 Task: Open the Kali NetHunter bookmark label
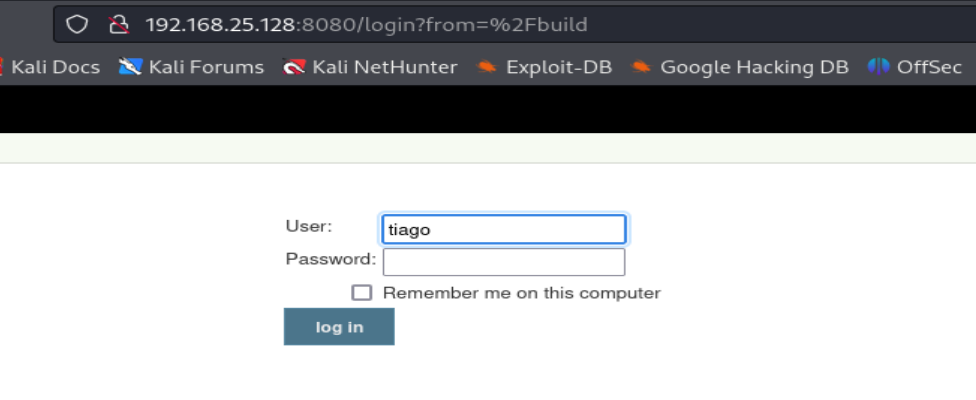385,67
